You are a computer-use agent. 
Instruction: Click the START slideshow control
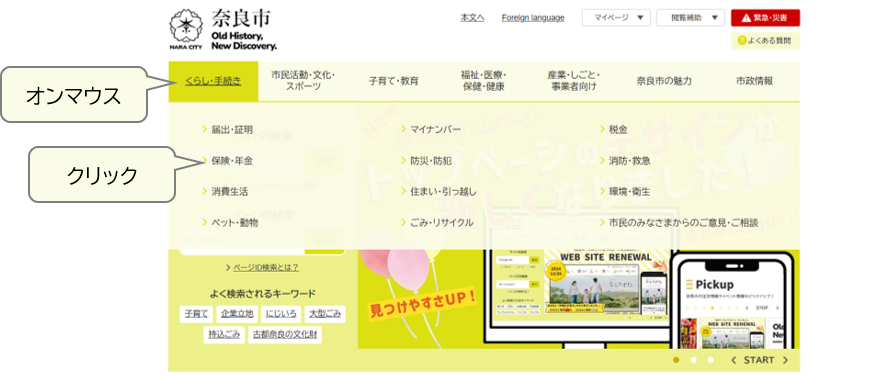click(x=759, y=360)
